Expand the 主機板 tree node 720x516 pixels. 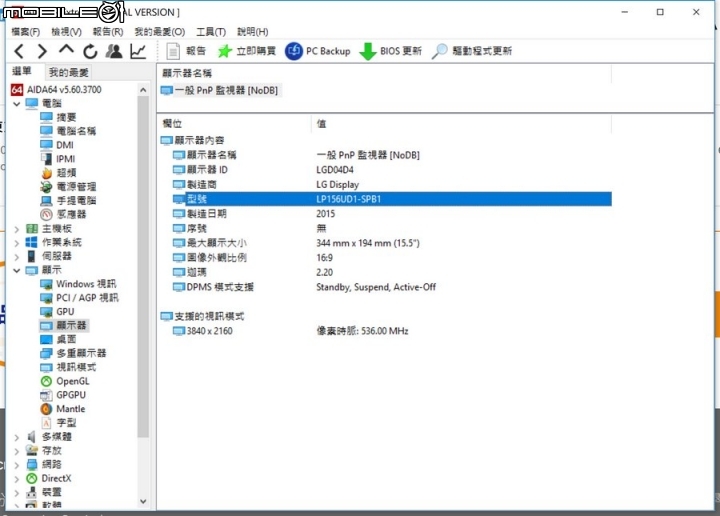17,229
